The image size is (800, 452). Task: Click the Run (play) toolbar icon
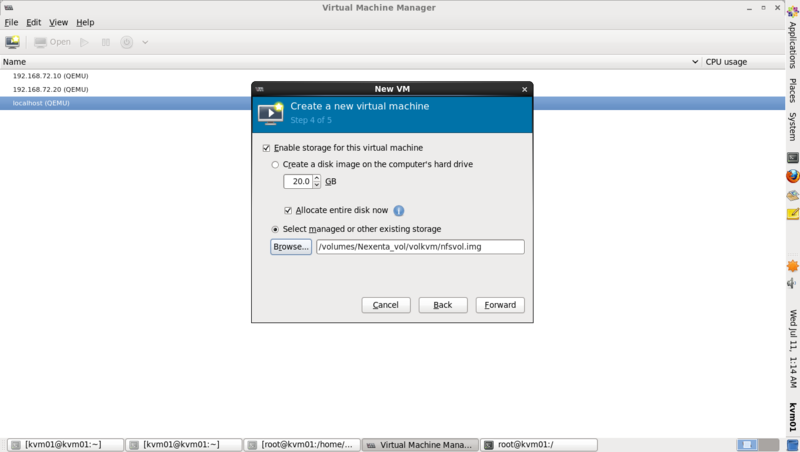pyautogui.click(x=85, y=42)
